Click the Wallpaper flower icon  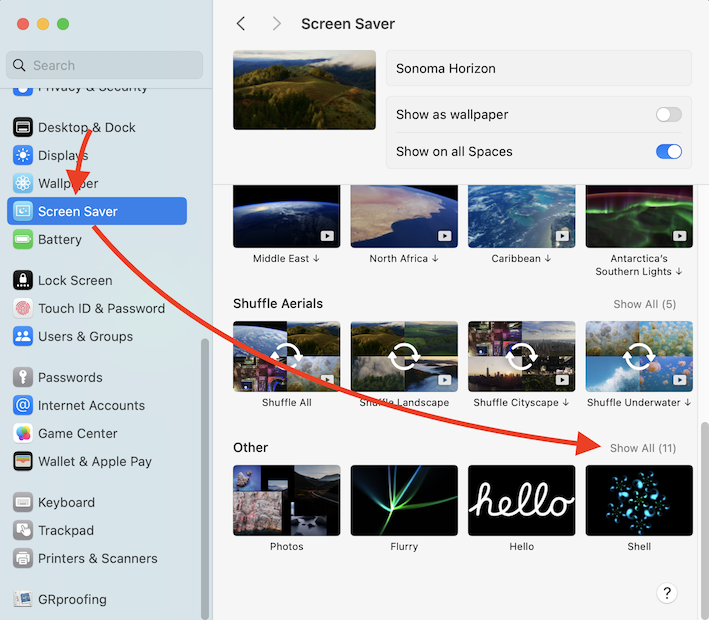coord(23,183)
